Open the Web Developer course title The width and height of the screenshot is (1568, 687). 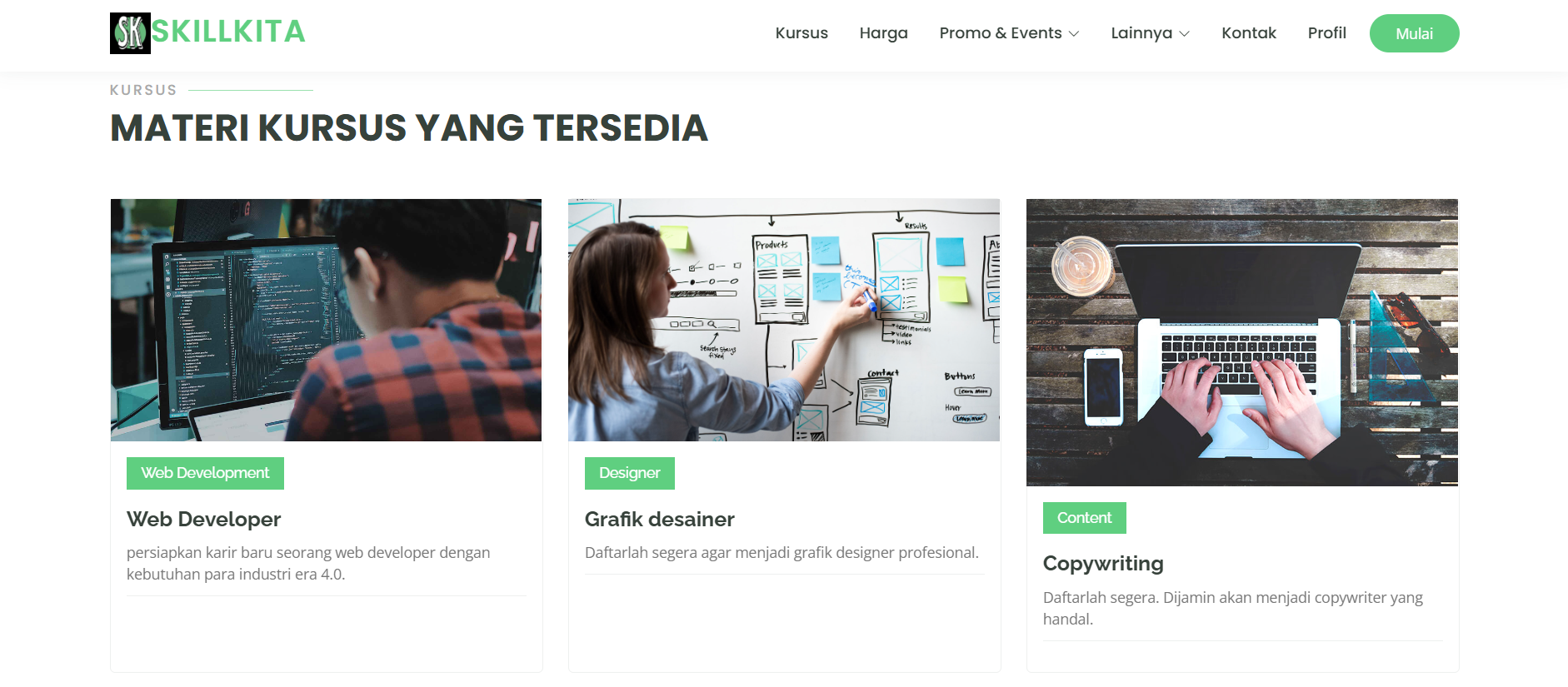(203, 520)
